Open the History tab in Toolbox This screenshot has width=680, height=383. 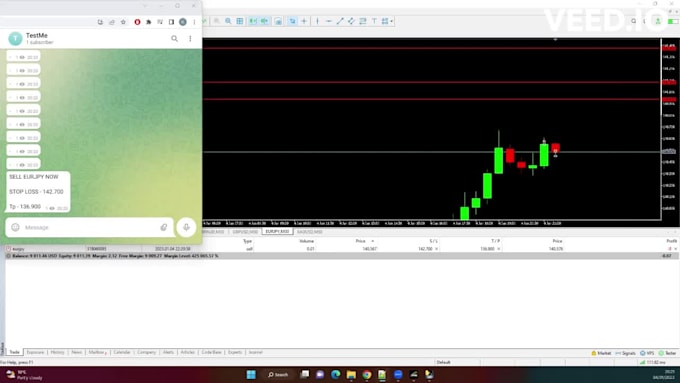click(57, 352)
